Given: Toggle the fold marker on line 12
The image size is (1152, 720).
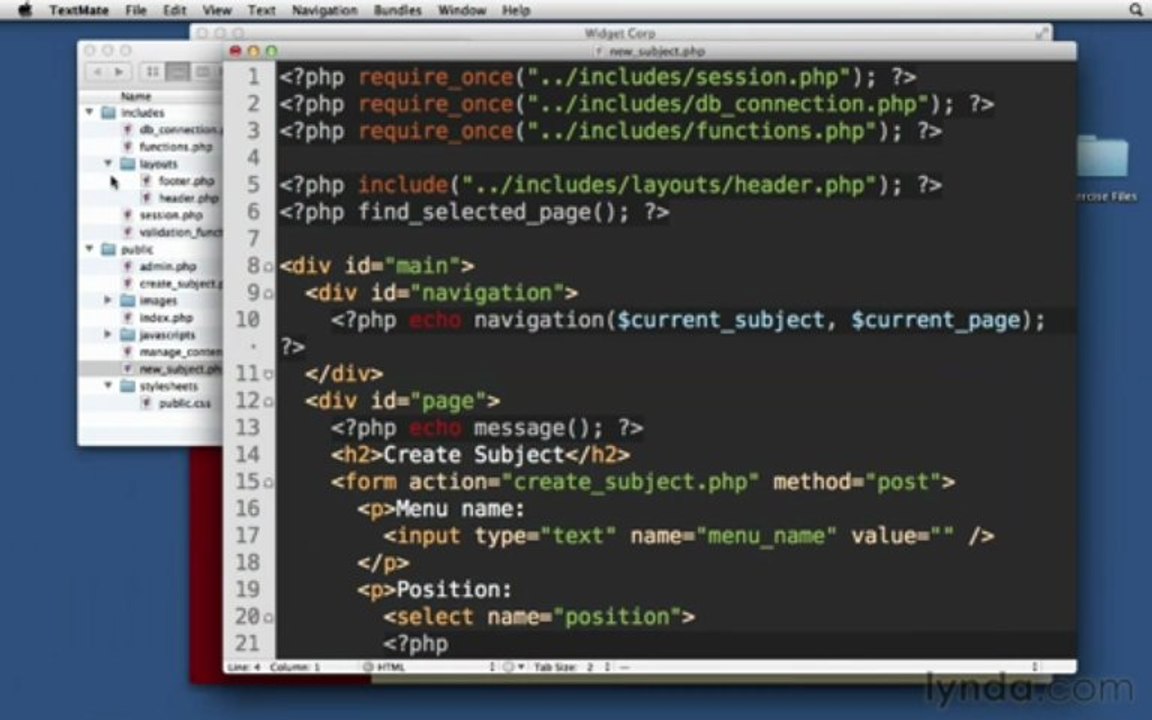Looking at the screenshot, I should pos(268,402).
